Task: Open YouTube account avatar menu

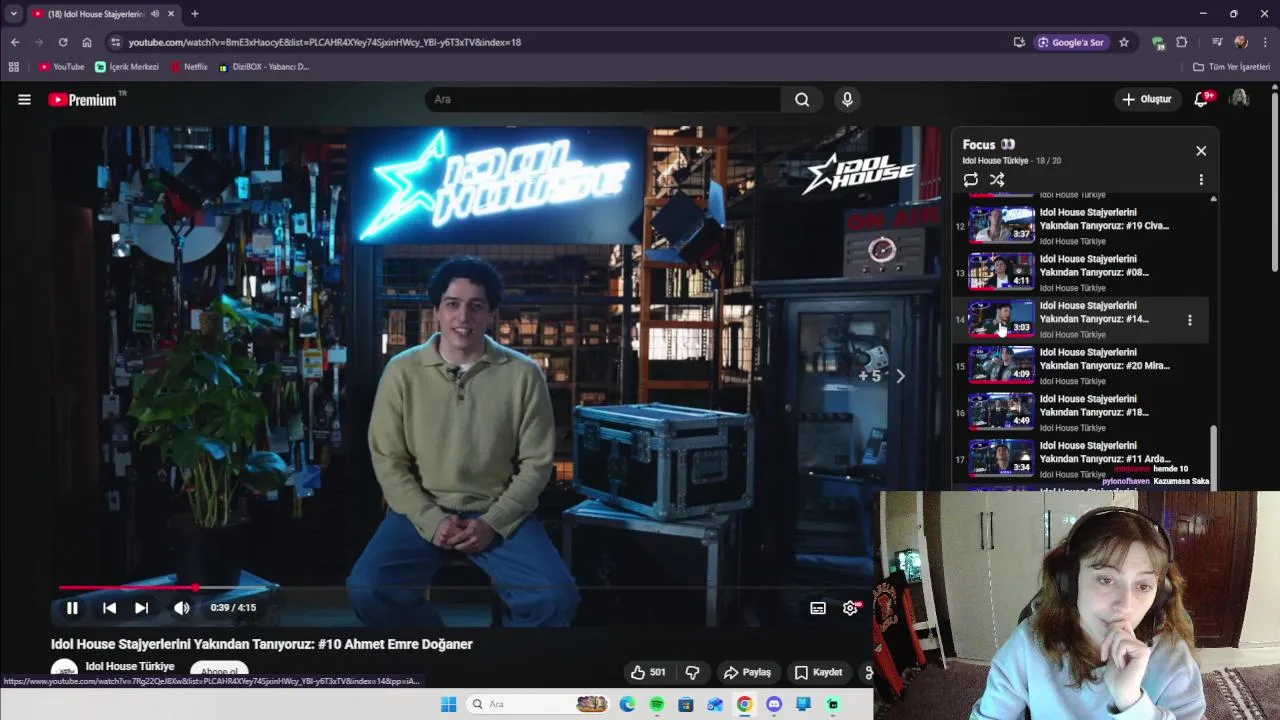Action: (1239, 98)
